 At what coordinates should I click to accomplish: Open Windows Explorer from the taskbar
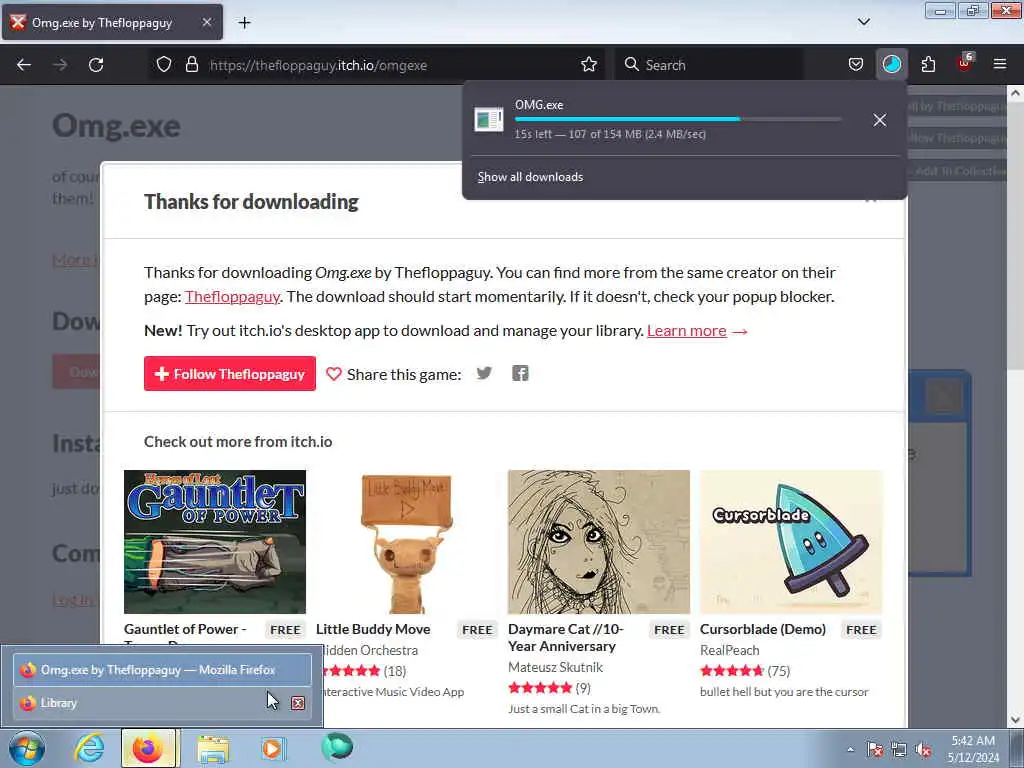coord(213,749)
